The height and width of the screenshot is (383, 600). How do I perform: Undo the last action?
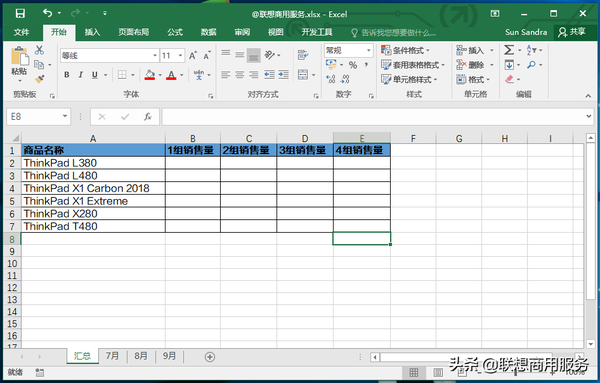click(x=47, y=13)
